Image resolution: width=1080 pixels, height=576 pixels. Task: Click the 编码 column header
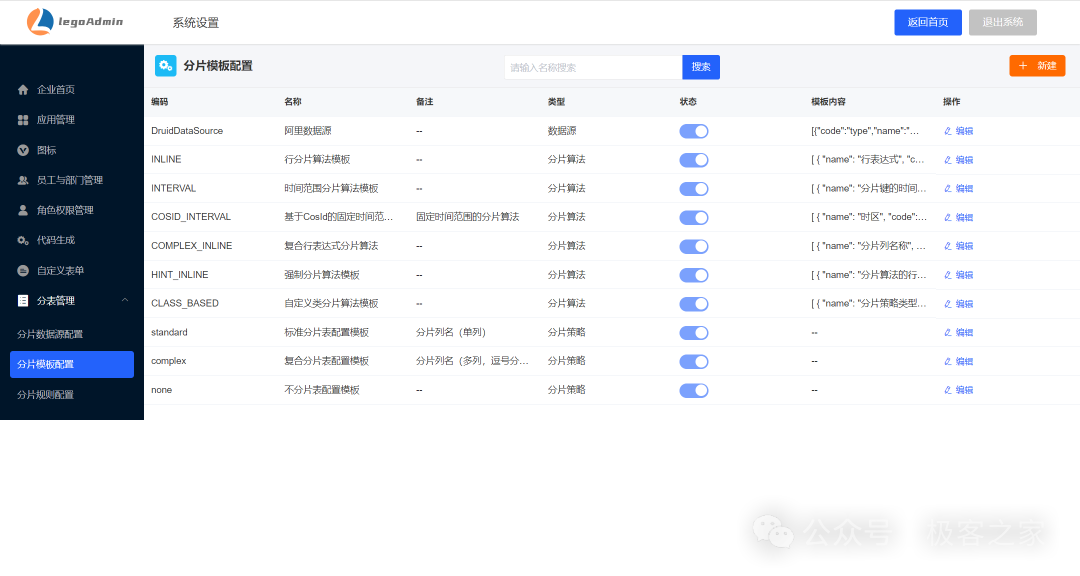tap(160, 102)
